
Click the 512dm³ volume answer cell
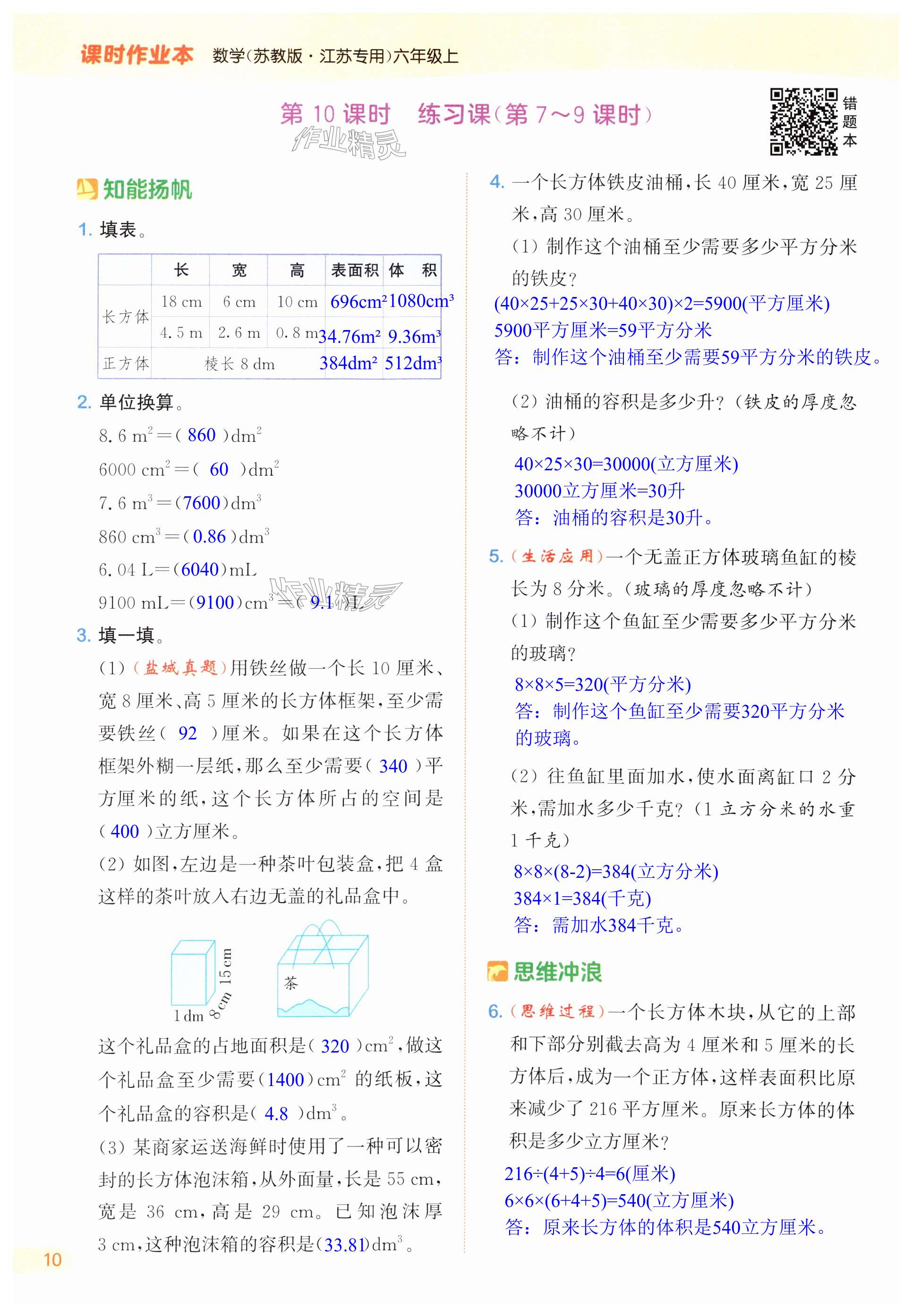click(x=413, y=363)
